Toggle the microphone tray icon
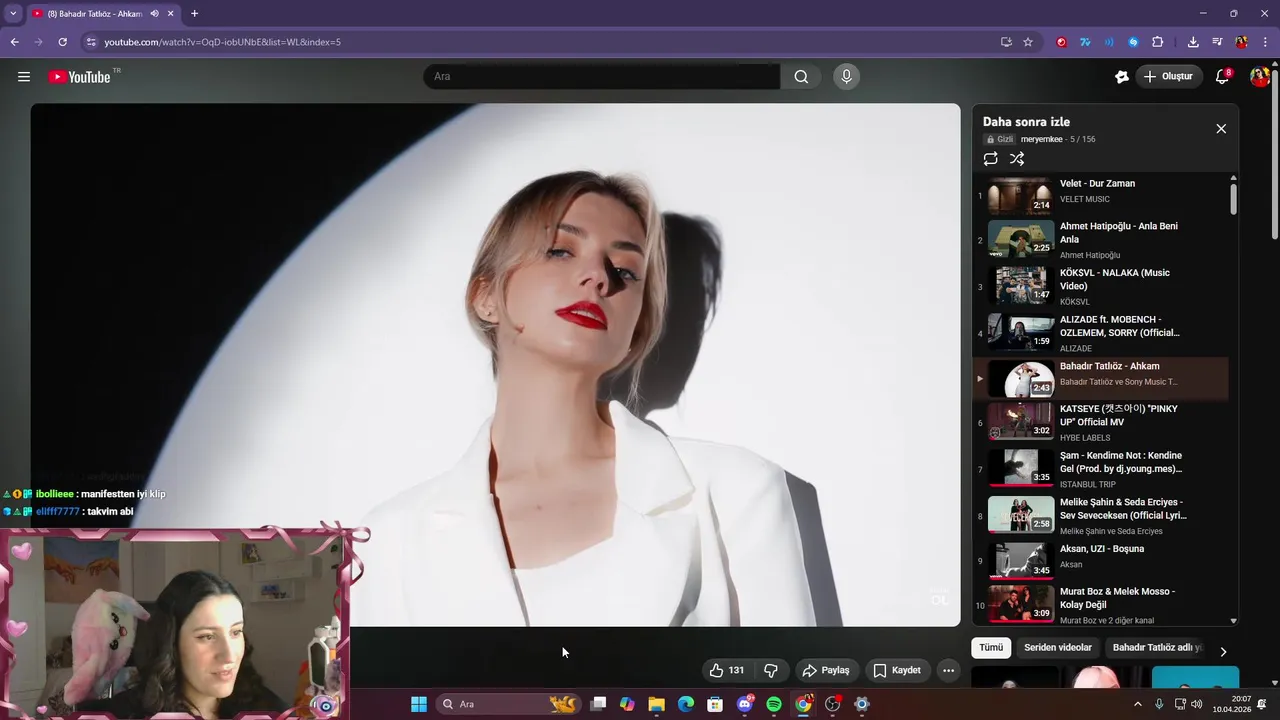The image size is (1280, 720). [1159, 704]
